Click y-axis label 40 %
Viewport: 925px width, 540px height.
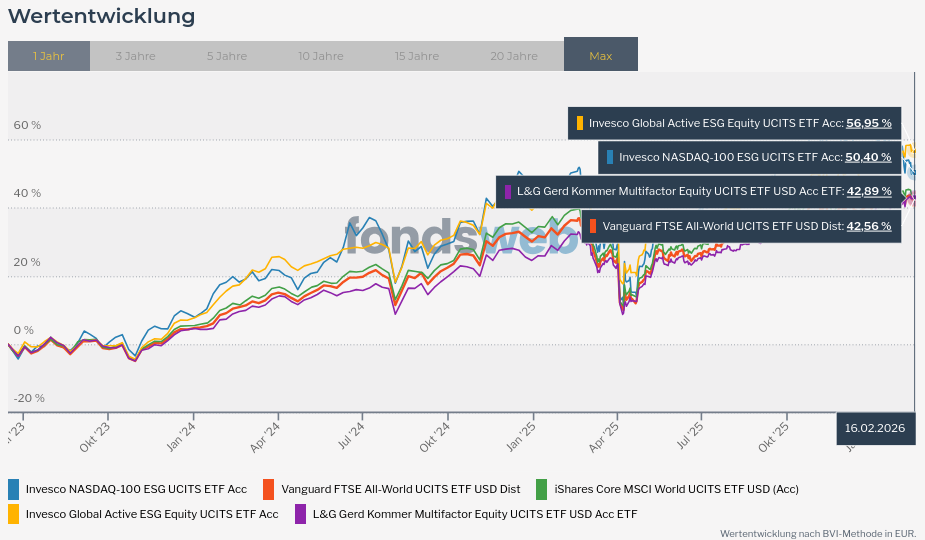pyautogui.click(x=27, y=193)
